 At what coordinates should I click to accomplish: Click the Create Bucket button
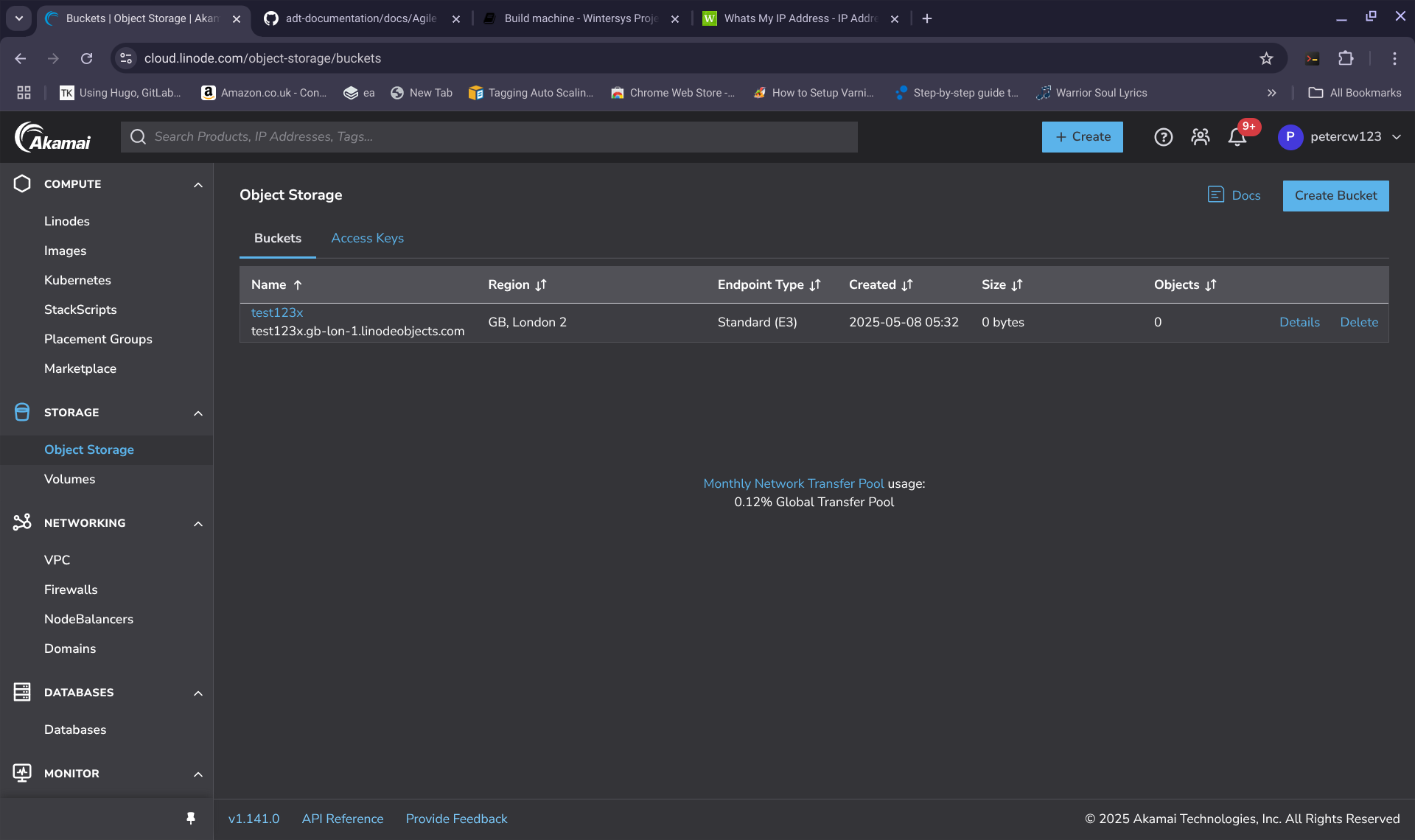1335,196
